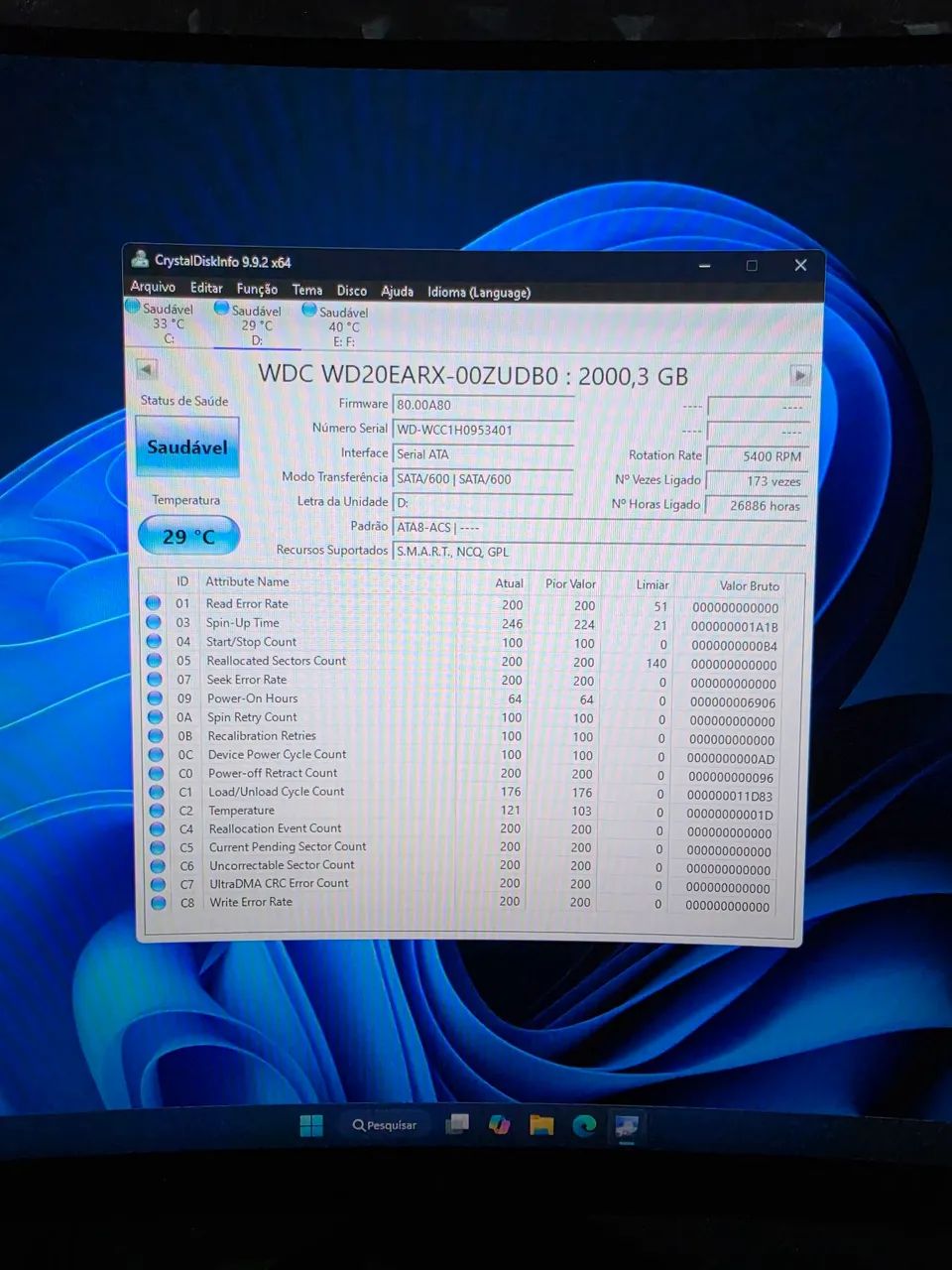Click CrystalDiskInfo taskbar icon

tap(627, 1125)
